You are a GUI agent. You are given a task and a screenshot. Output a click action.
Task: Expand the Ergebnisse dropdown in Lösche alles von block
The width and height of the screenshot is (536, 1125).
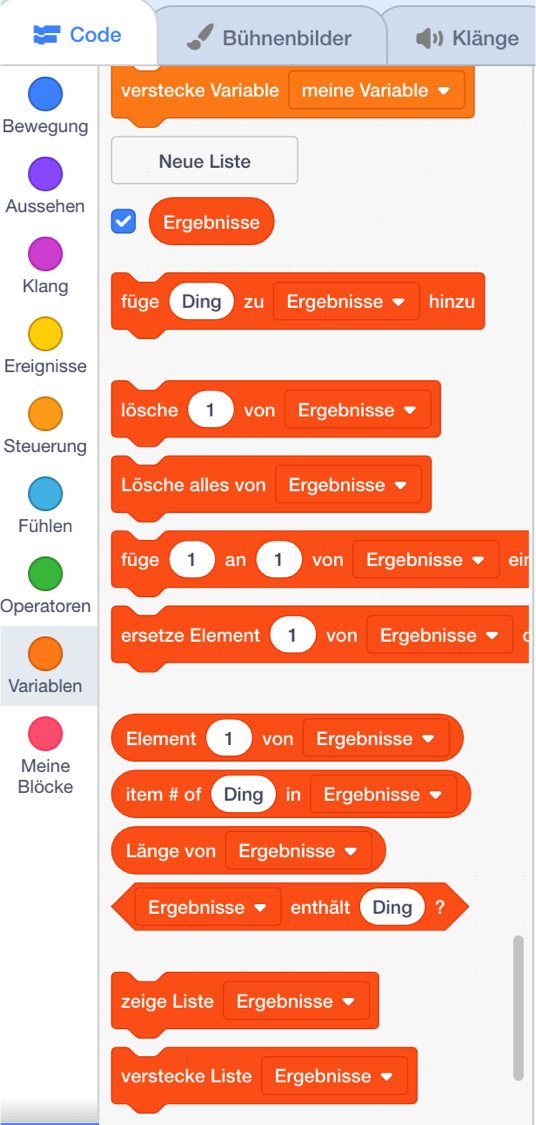tap(347, 485)
